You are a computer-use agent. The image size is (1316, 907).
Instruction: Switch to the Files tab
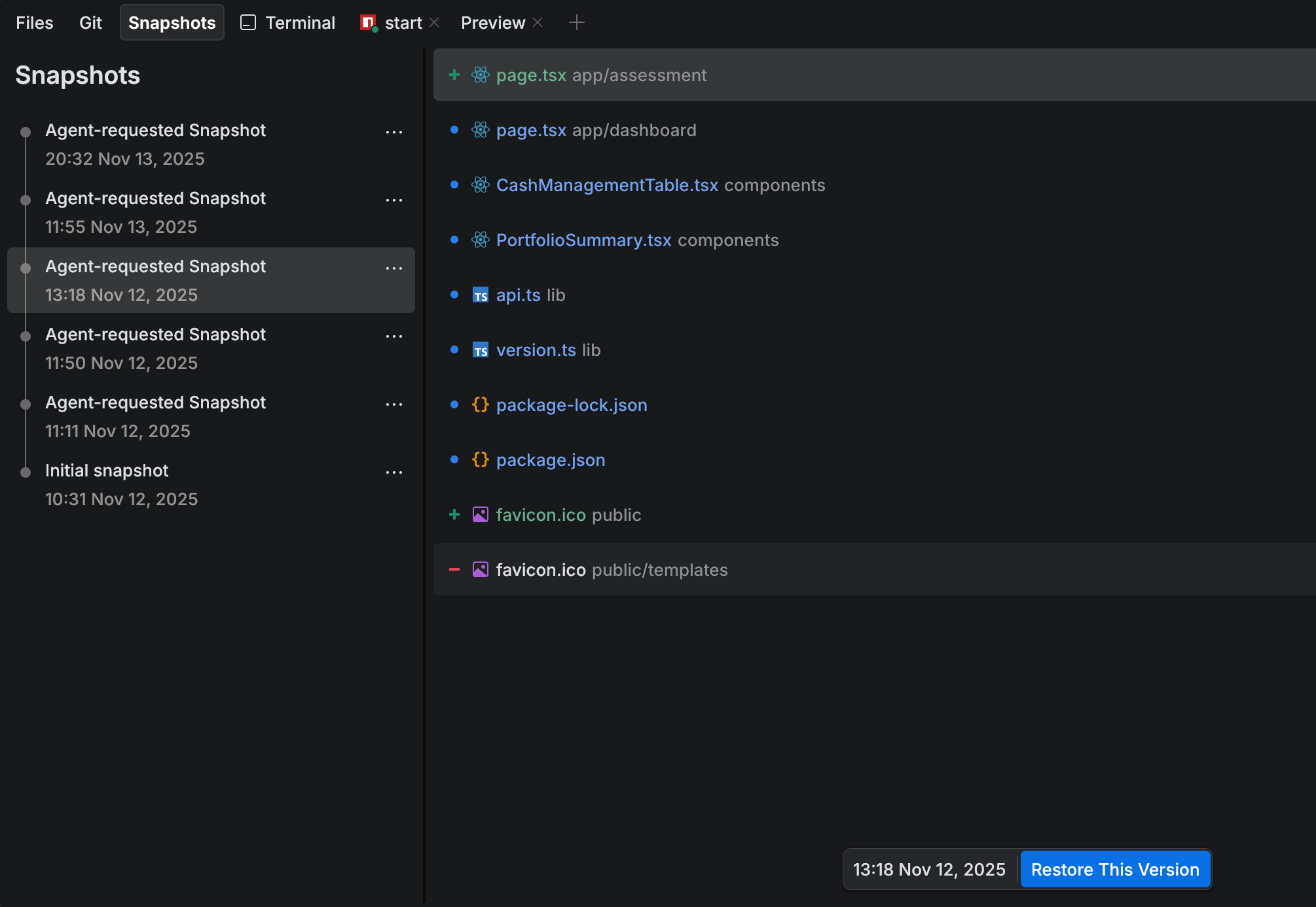click(33, 22)
